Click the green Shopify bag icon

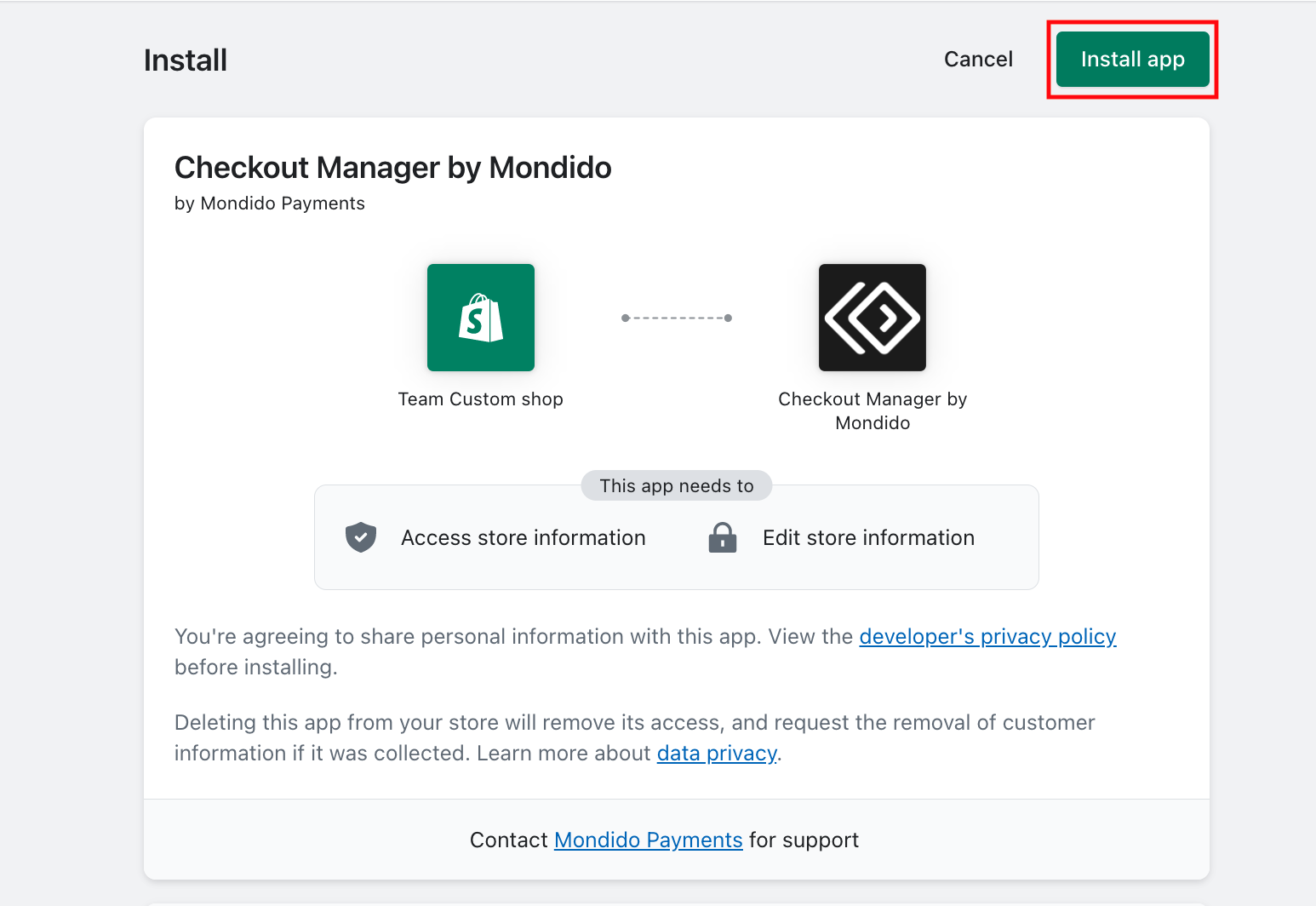point(481,318)
